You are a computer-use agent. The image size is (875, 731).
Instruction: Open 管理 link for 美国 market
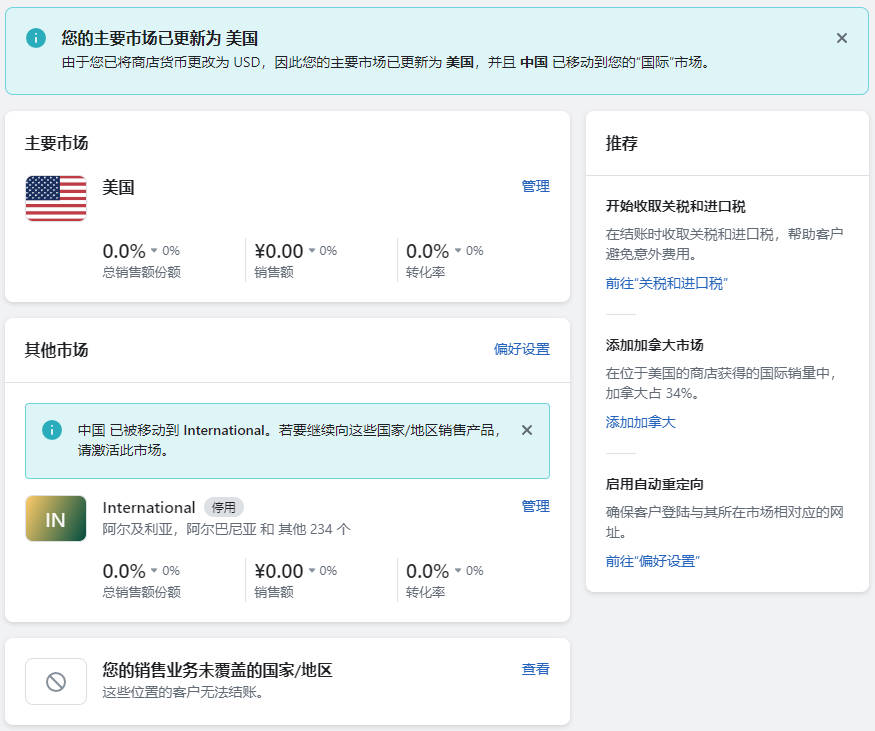click(535, 186)
